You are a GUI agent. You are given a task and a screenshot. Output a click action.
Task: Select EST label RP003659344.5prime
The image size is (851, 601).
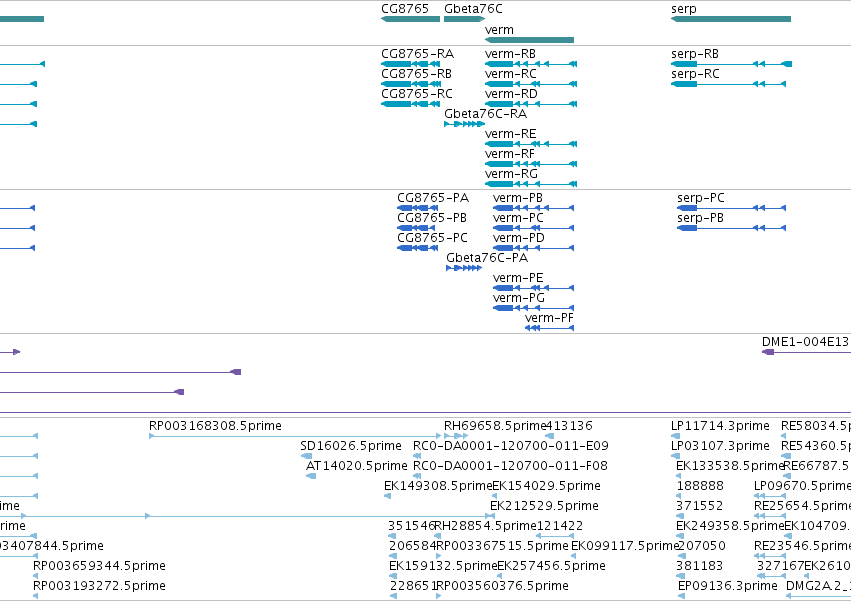[99, 566]
